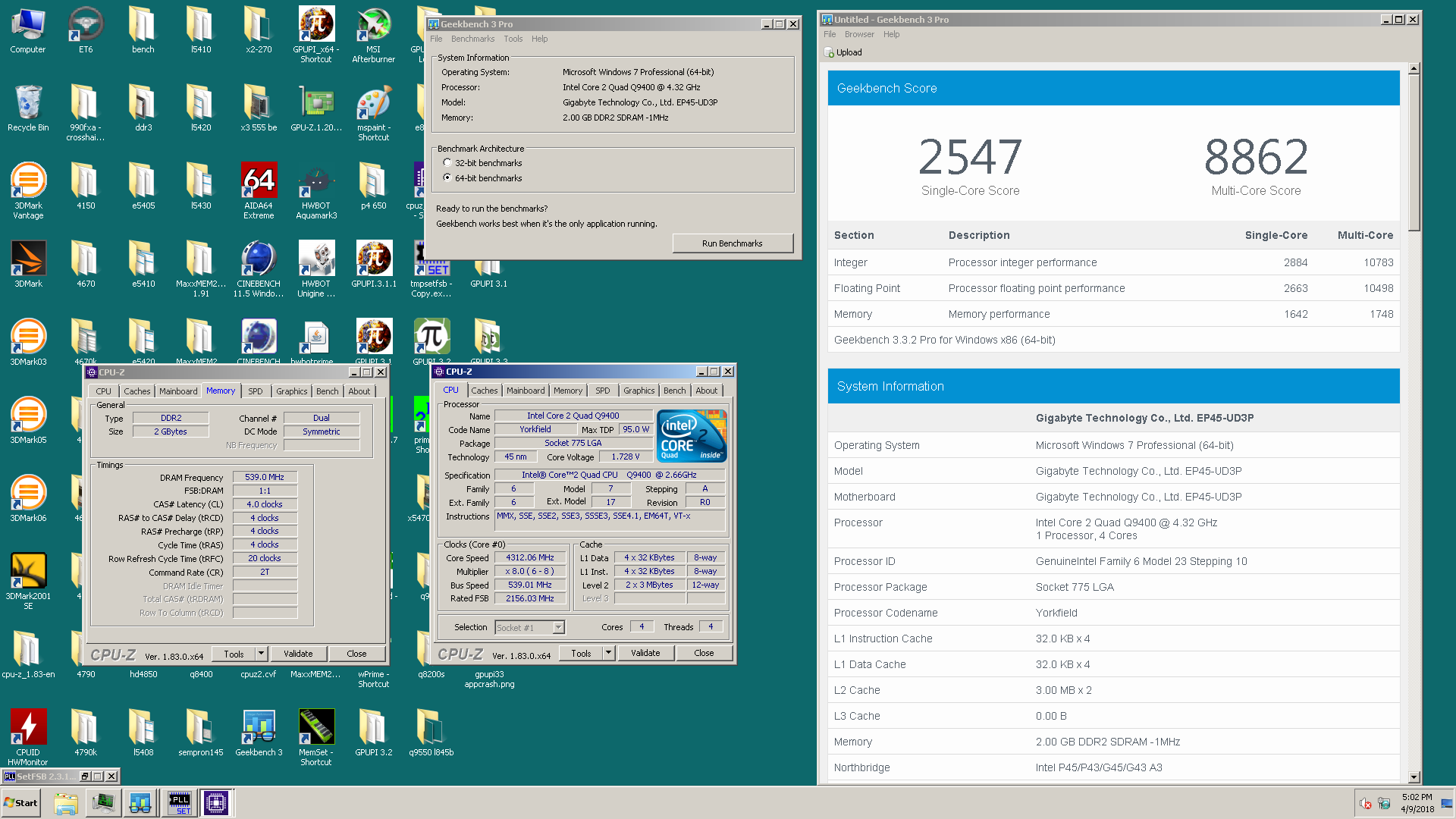Open 3DMark06 desktop icon

[x=28, y=499]
